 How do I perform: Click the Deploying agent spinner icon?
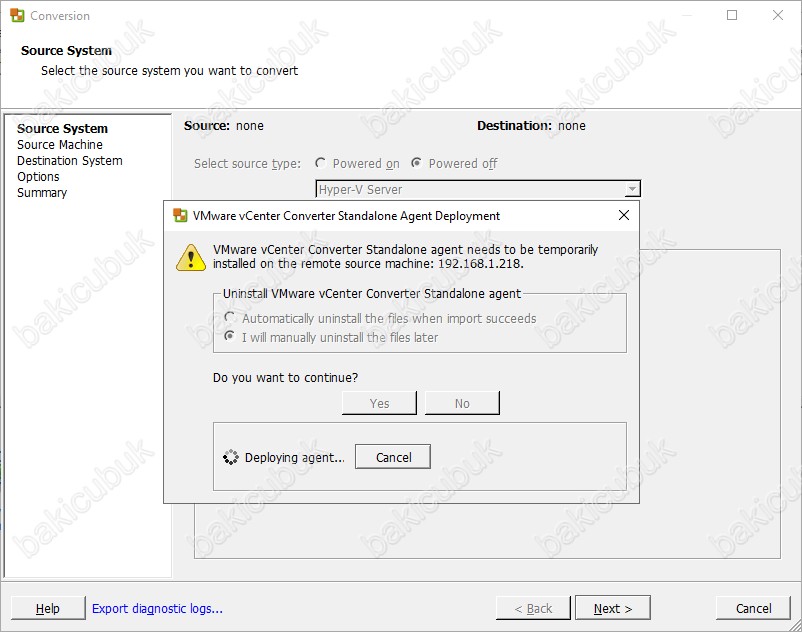(x=231, y=457)
